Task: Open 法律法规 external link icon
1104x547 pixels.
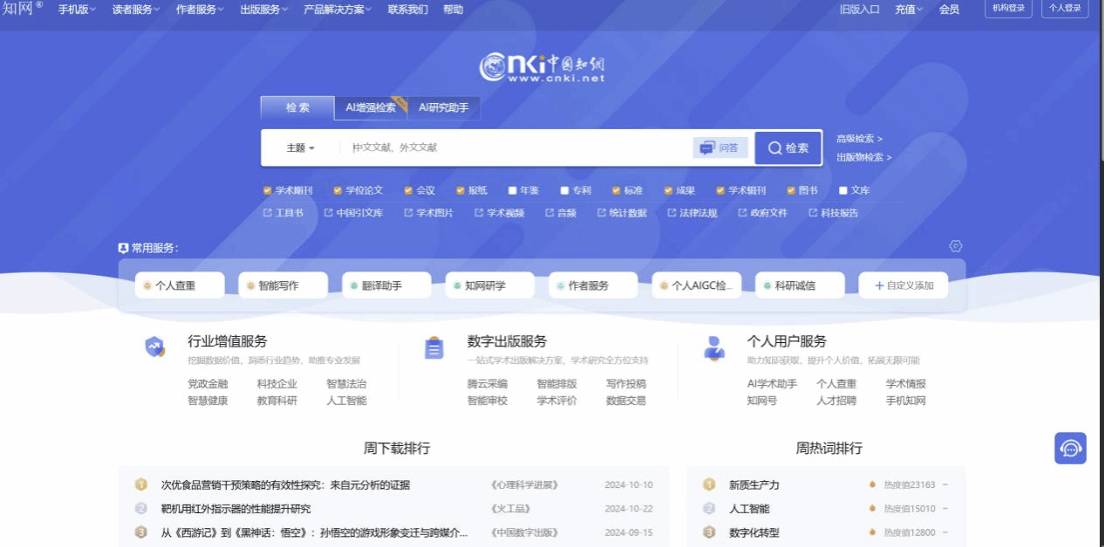Action: (671, 213)
